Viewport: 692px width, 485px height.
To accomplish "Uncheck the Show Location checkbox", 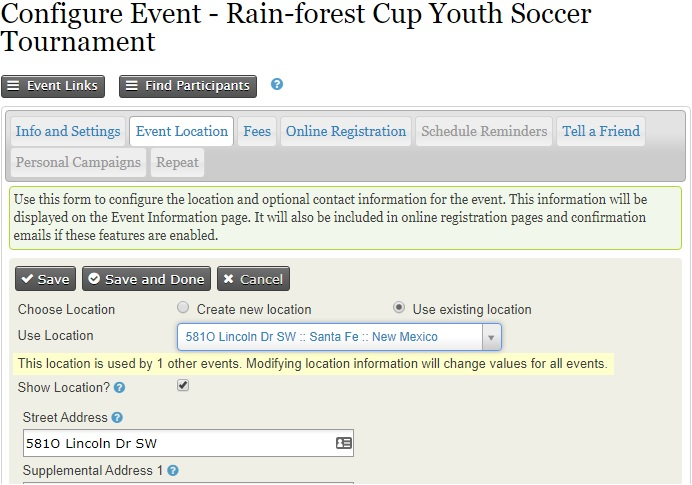I will pos(183,386).
